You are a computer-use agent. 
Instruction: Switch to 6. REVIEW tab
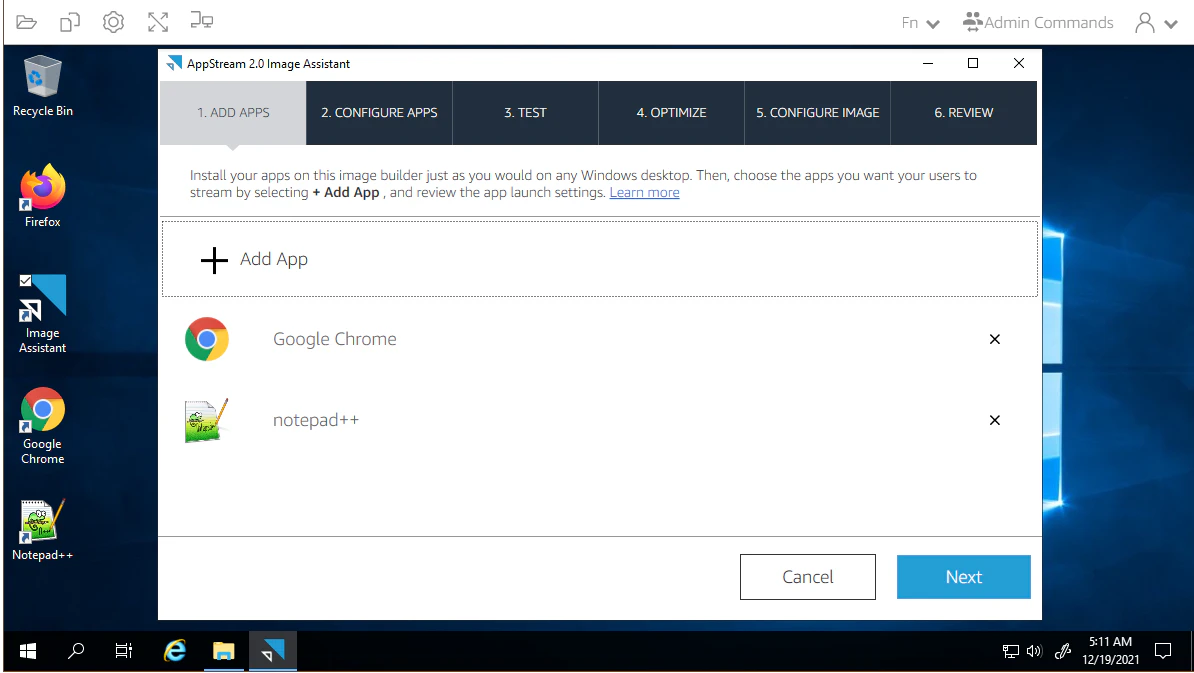tap(963, 113)
